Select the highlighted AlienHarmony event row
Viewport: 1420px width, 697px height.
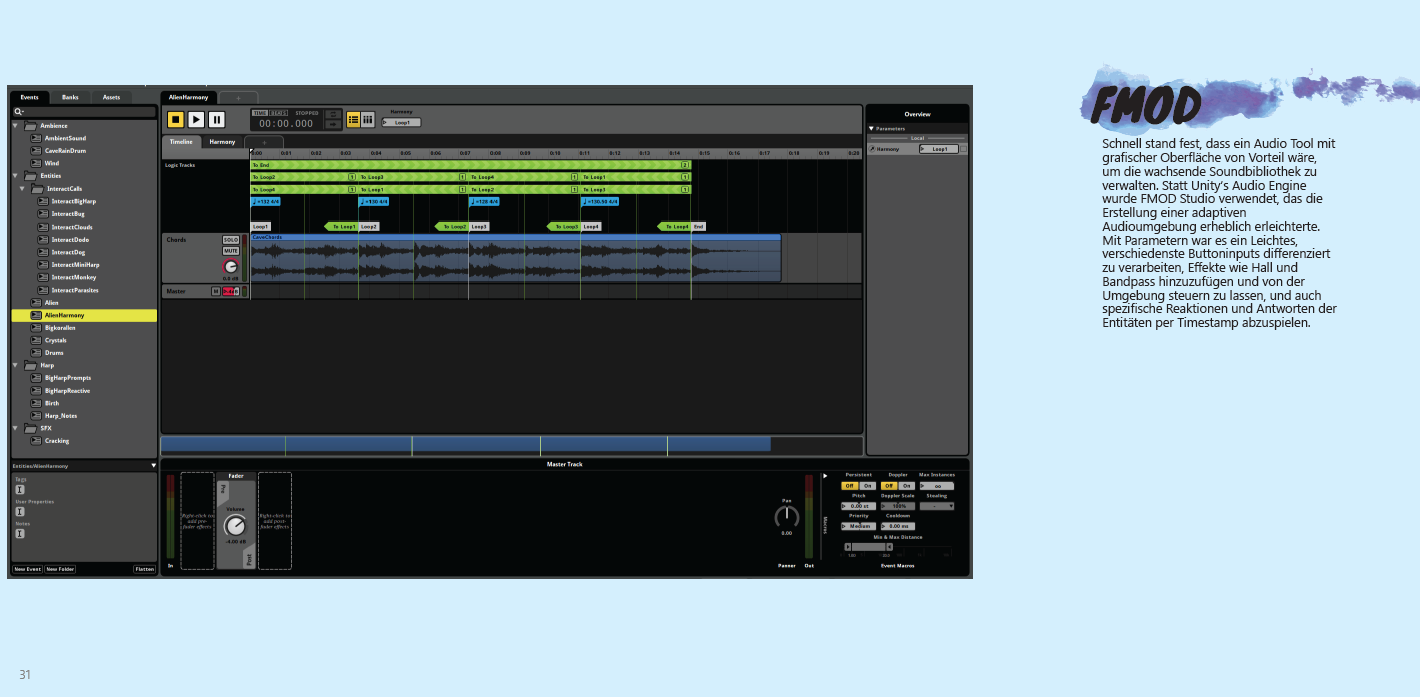(84, 315)
